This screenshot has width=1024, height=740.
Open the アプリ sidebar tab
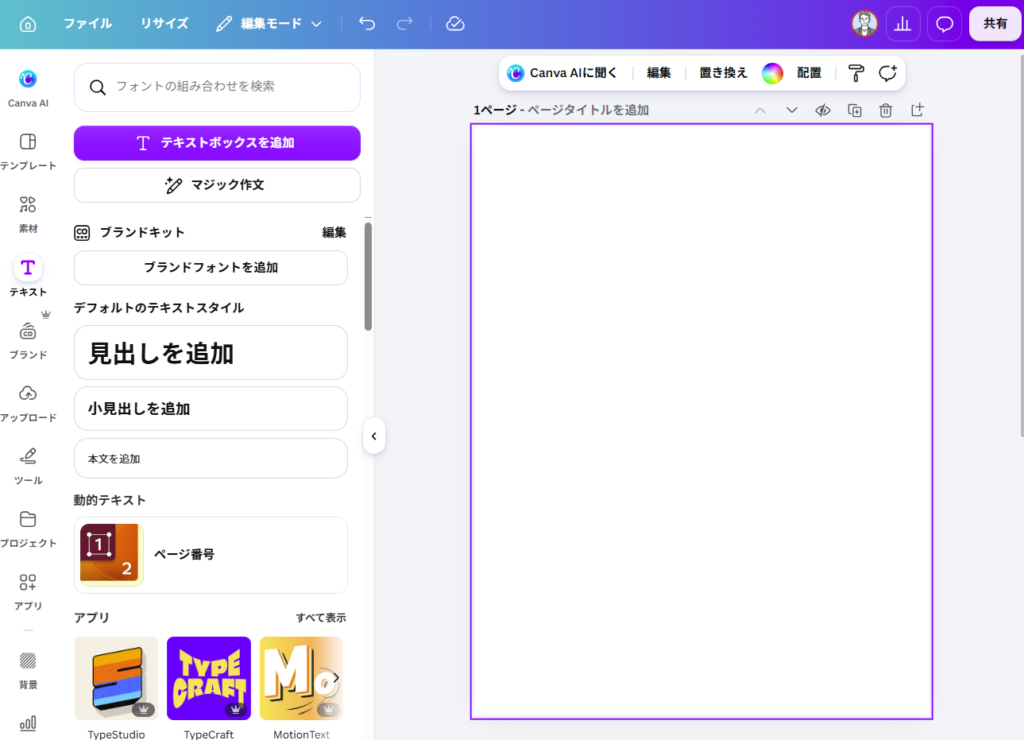pos(27,591)
